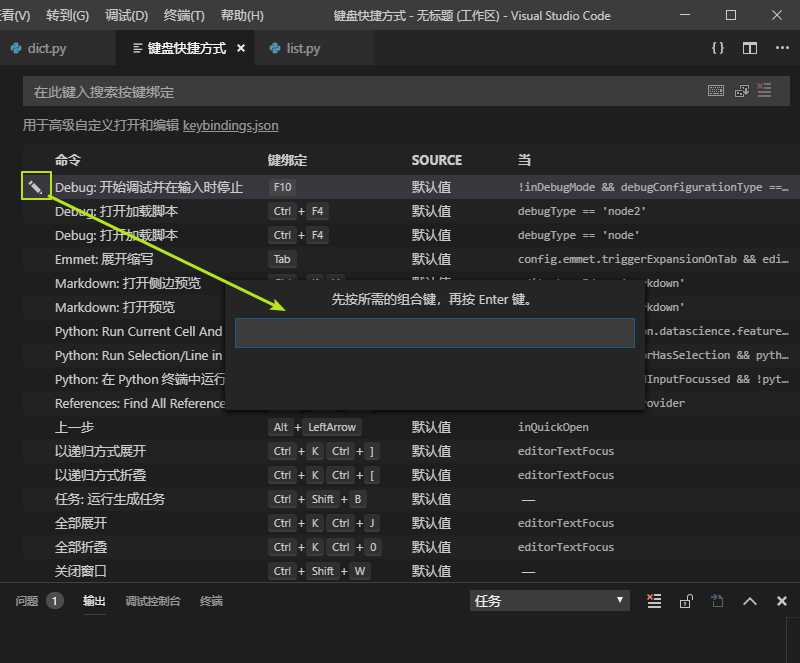
Task: Click Ctrl+K Ctrl+0 key for 全部折叠
Action: (x=325, y=547)
